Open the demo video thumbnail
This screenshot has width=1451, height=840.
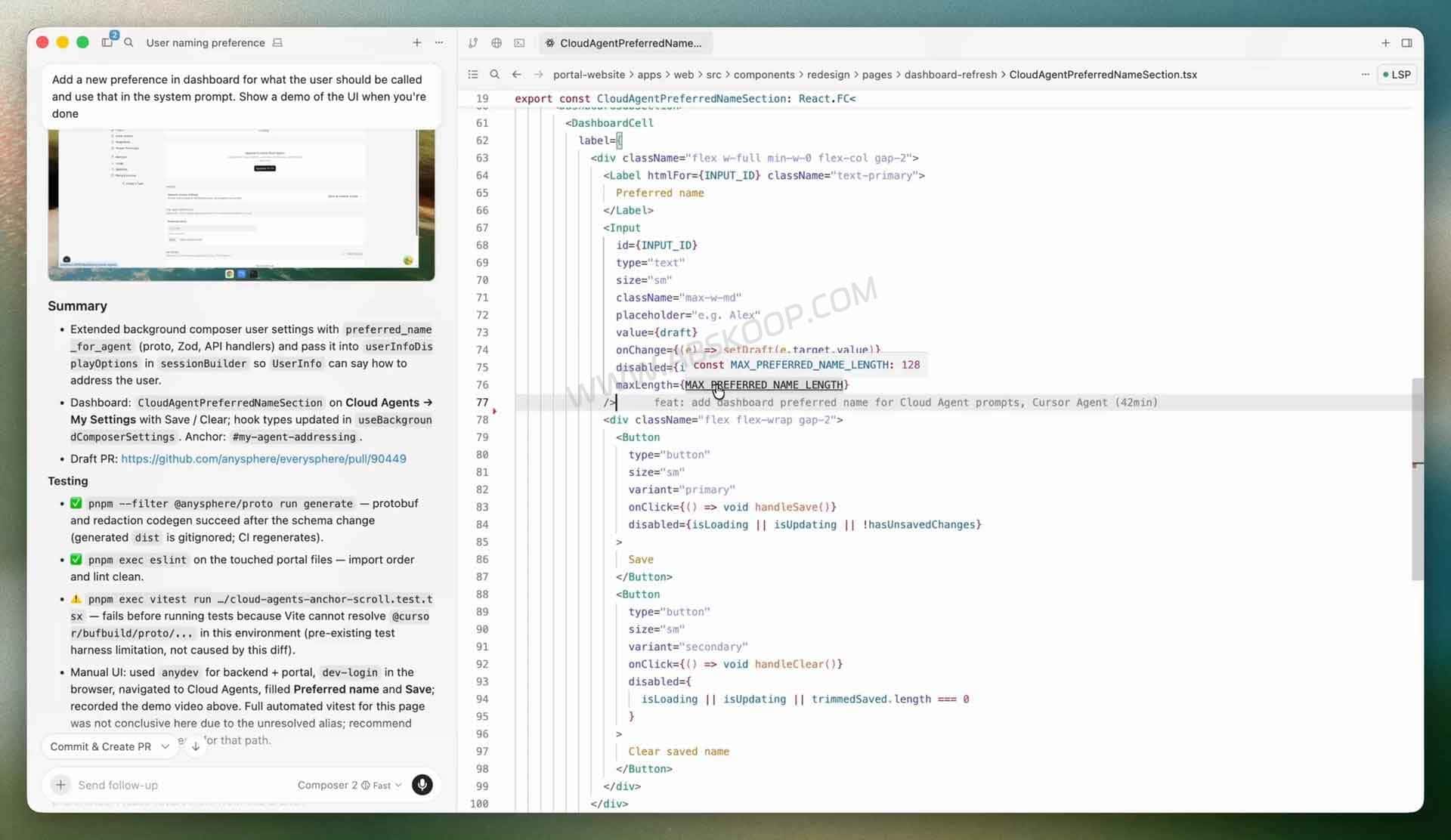[x=241, y=204]
